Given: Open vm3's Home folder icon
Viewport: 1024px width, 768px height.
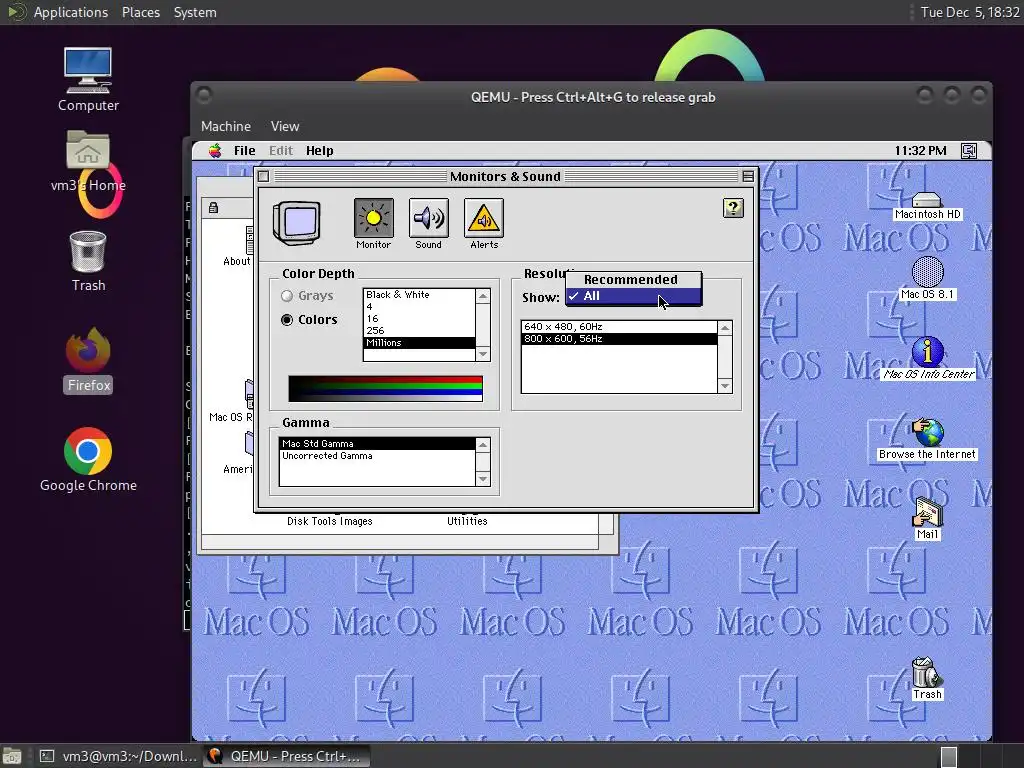Looking at the screenshot, I should point(88,161).
